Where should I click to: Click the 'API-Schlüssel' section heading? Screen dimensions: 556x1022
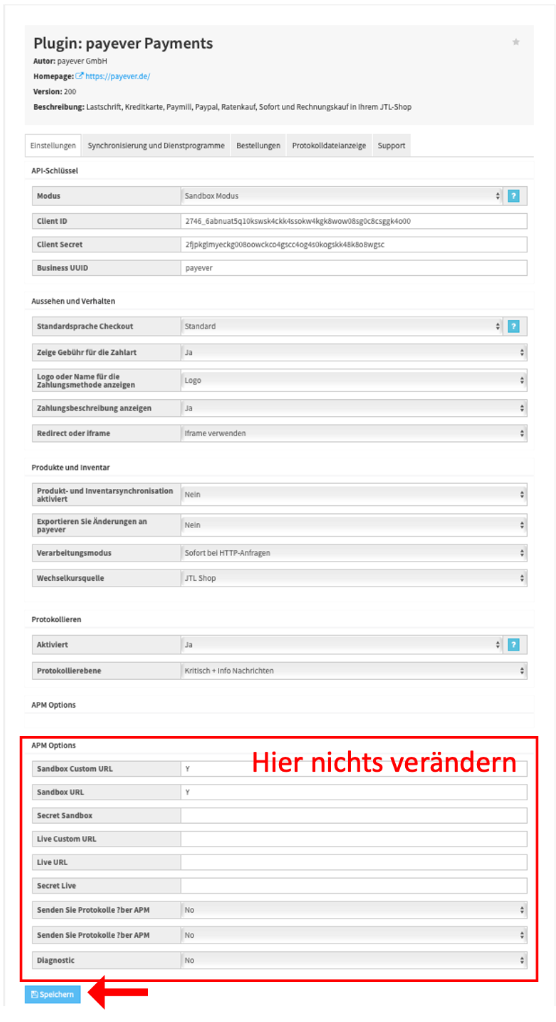(x=55, y=170)
